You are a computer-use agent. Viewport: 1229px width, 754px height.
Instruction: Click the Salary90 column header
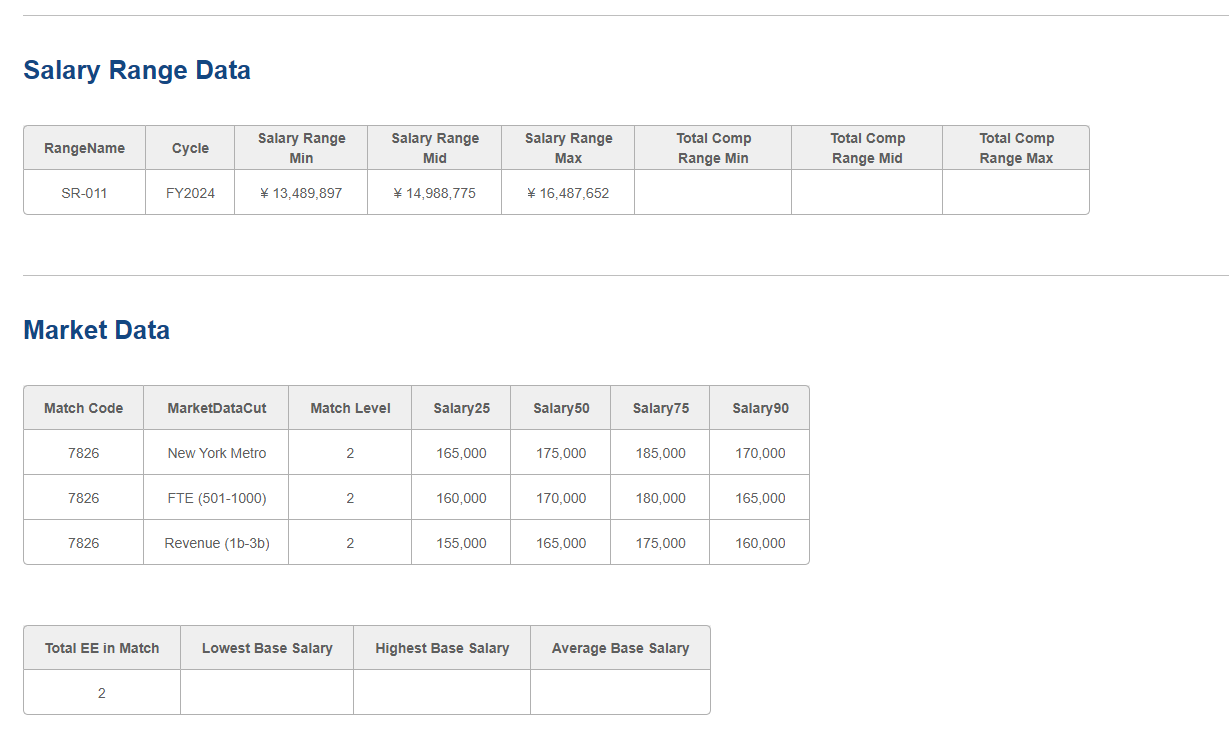tap(759, 407)
